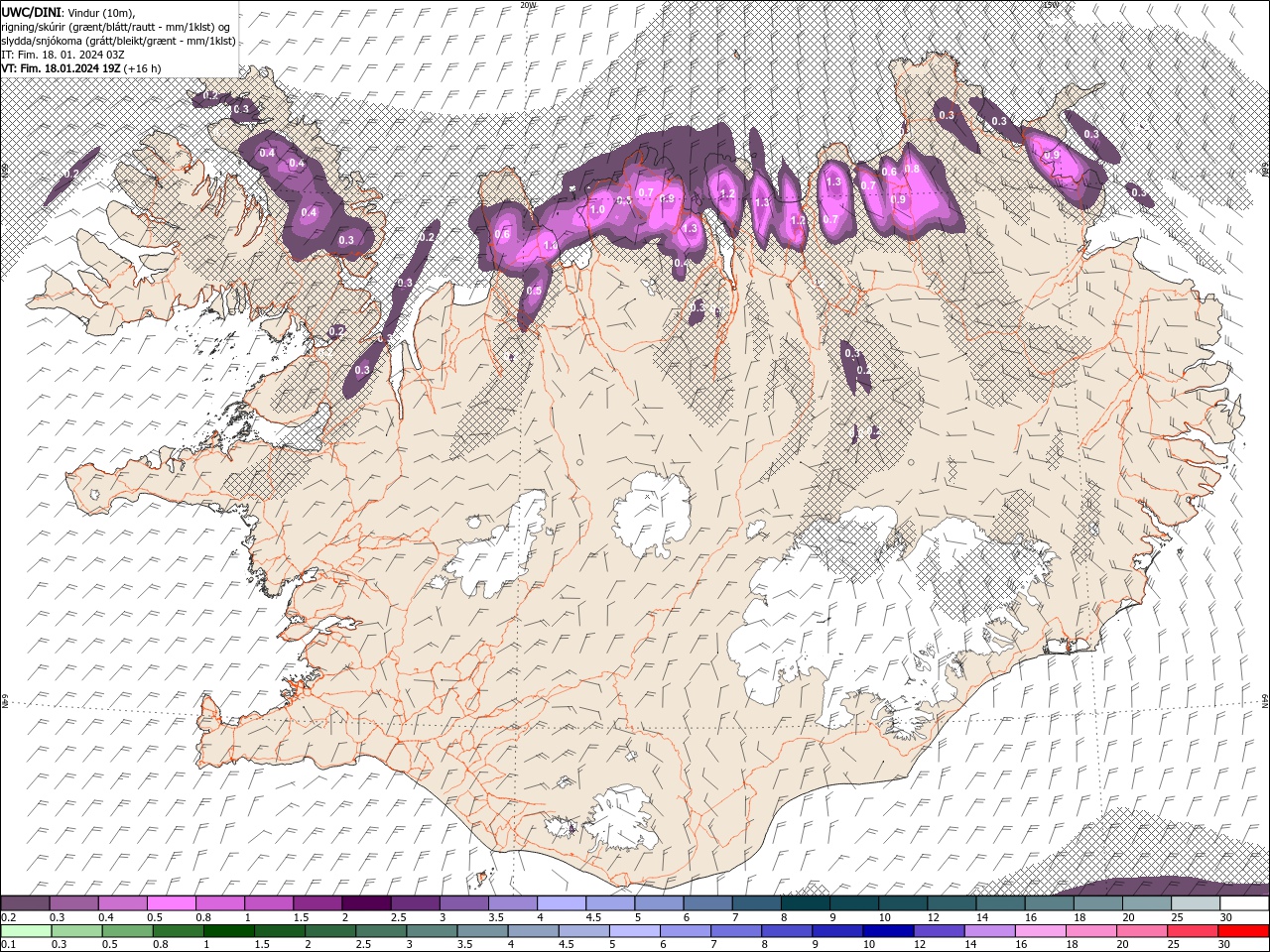Select the pink-red 25 swatch in the rain legend

(1192, 931)
